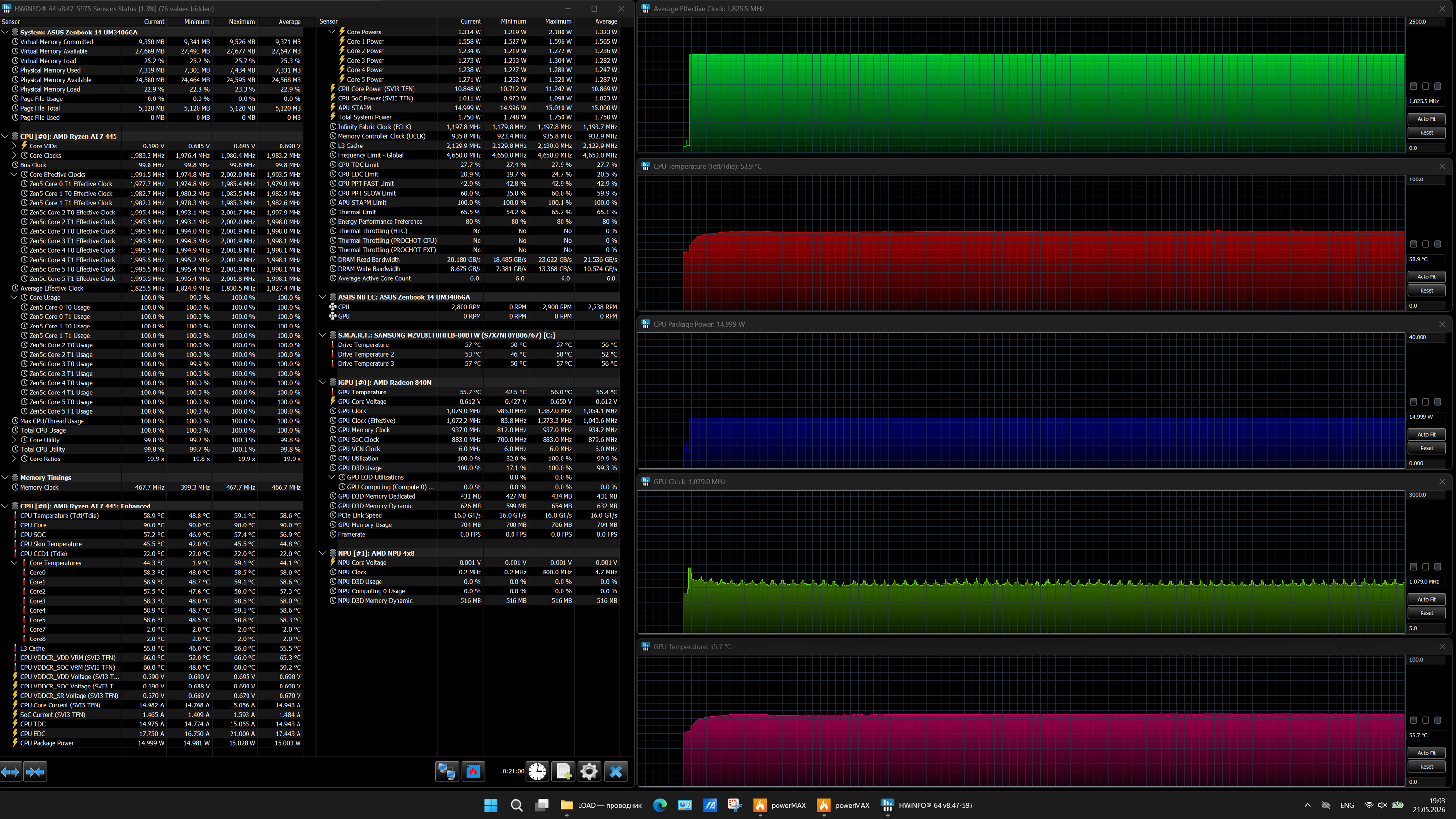Expand the Core Utility group
This screenshot has height=819, width=1456.
coord(14,440)
